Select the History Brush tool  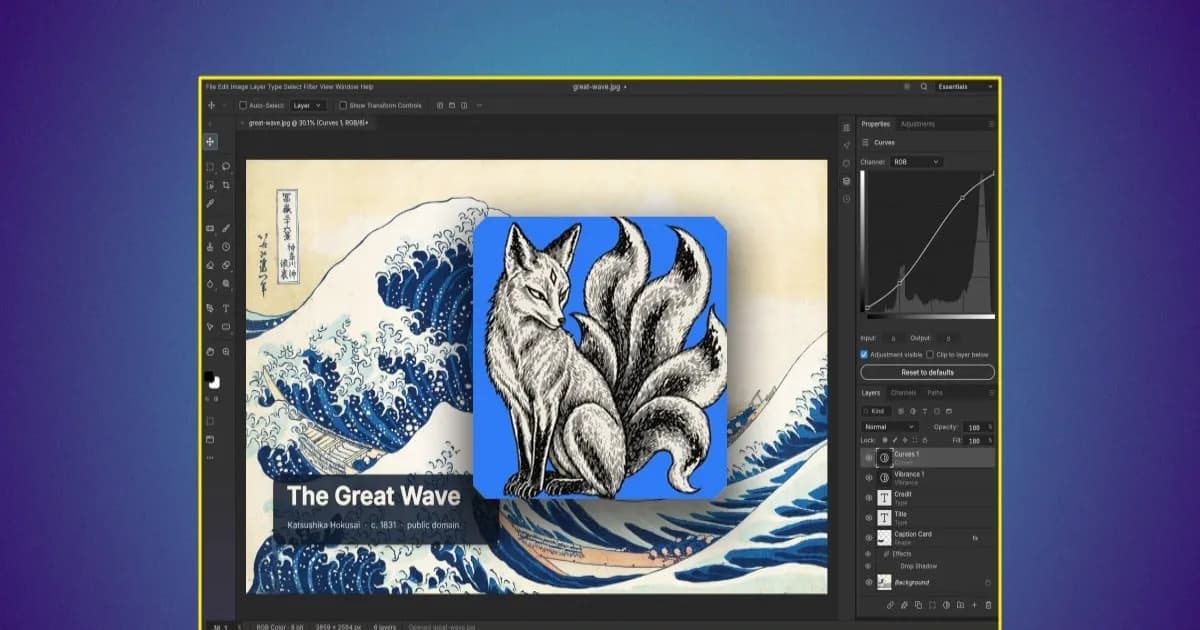227,246
